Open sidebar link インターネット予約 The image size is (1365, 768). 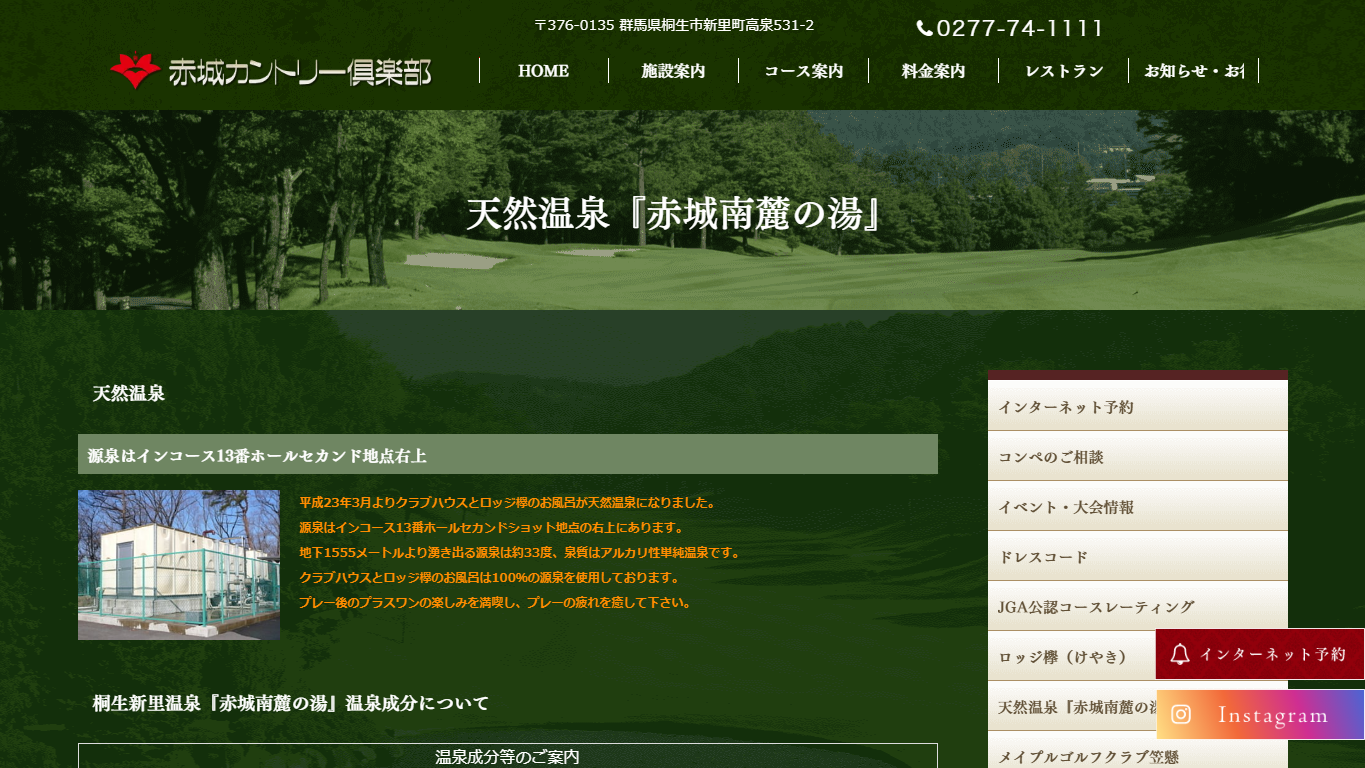pos(1138,406)
